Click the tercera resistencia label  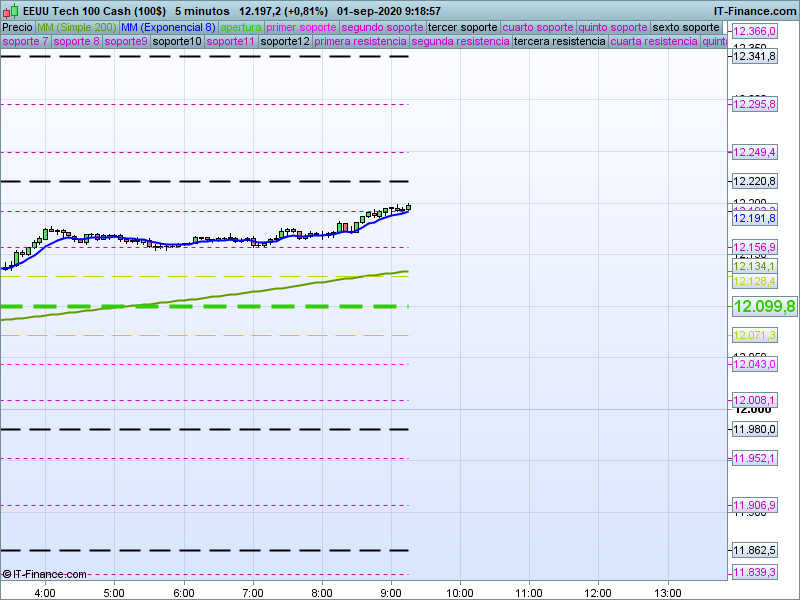(x=559, y=42)
